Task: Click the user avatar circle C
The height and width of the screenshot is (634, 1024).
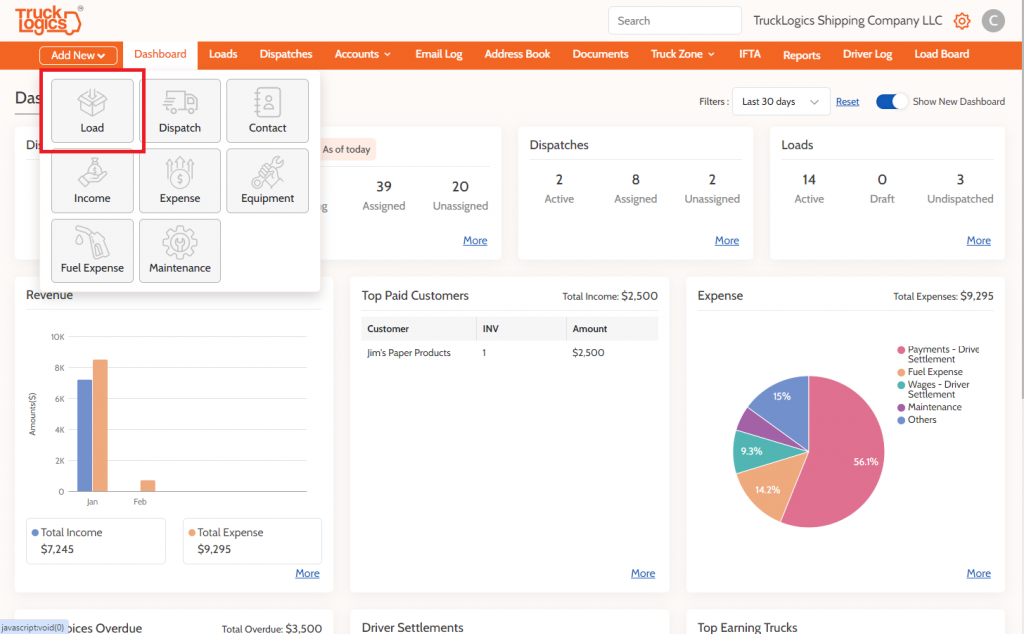Action: 993,21
